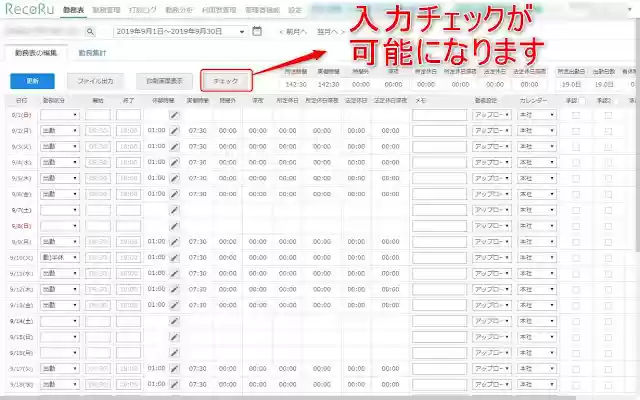Check 承認 box for 9/1 row
This screenshot has height=400, width=640.
point(576,116)
